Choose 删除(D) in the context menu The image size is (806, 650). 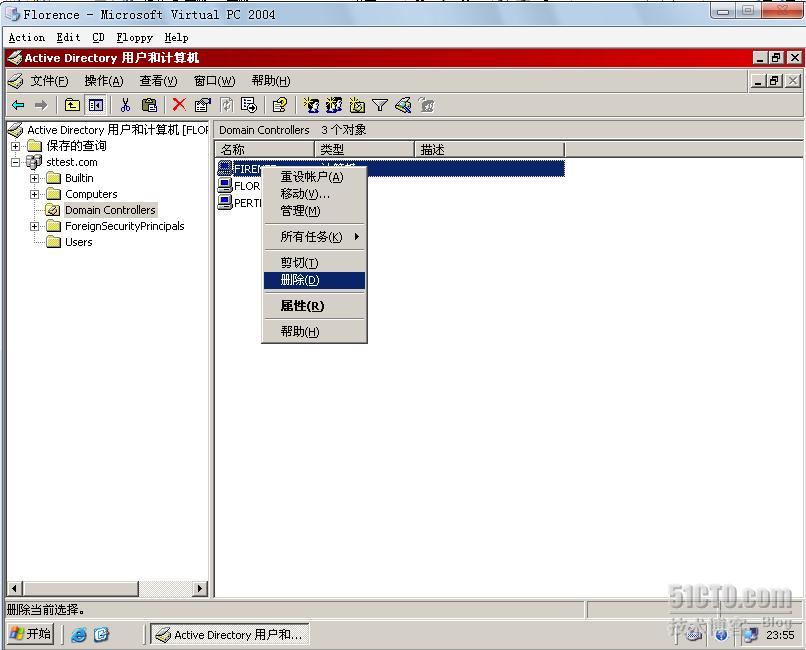point(315,280)
